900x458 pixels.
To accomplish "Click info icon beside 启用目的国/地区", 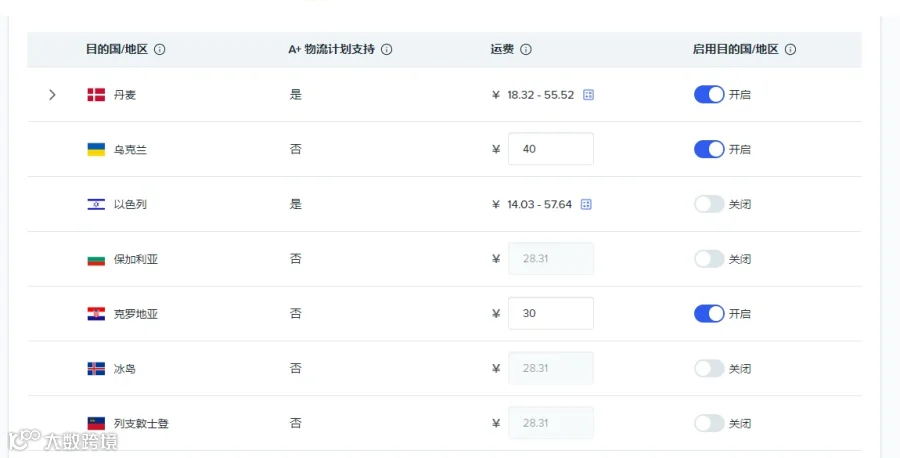I will (790, 49).
